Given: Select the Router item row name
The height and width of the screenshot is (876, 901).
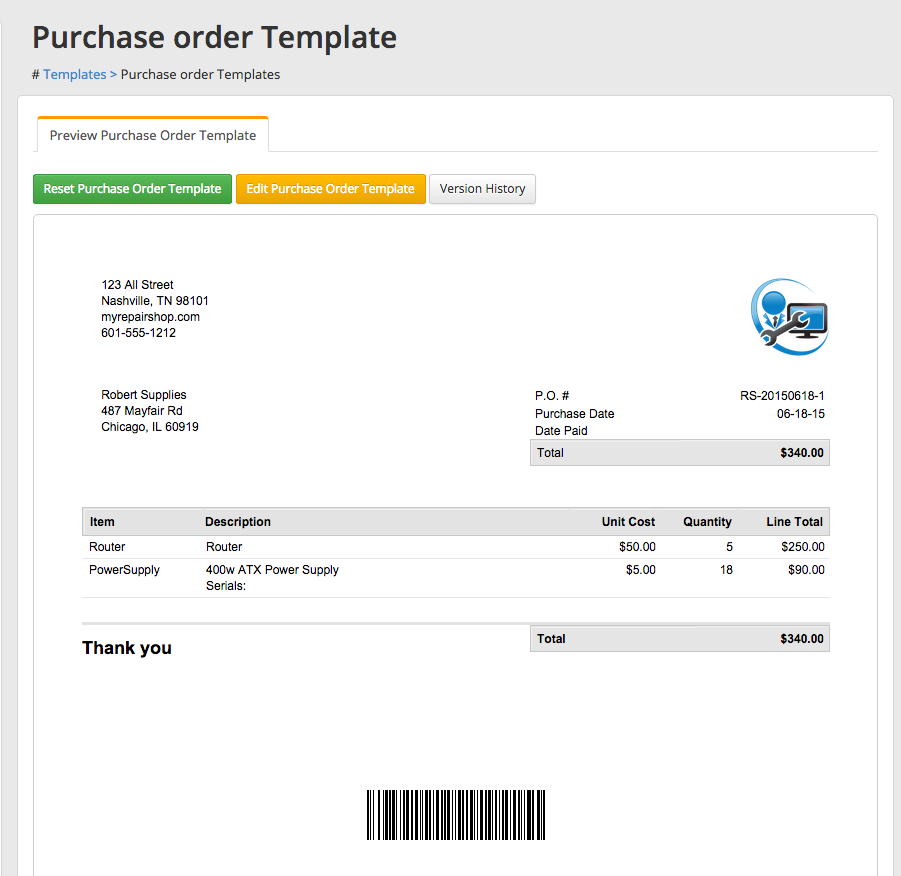Looking at the screenshot, I should pyautogui.click(x=107, y=547).
